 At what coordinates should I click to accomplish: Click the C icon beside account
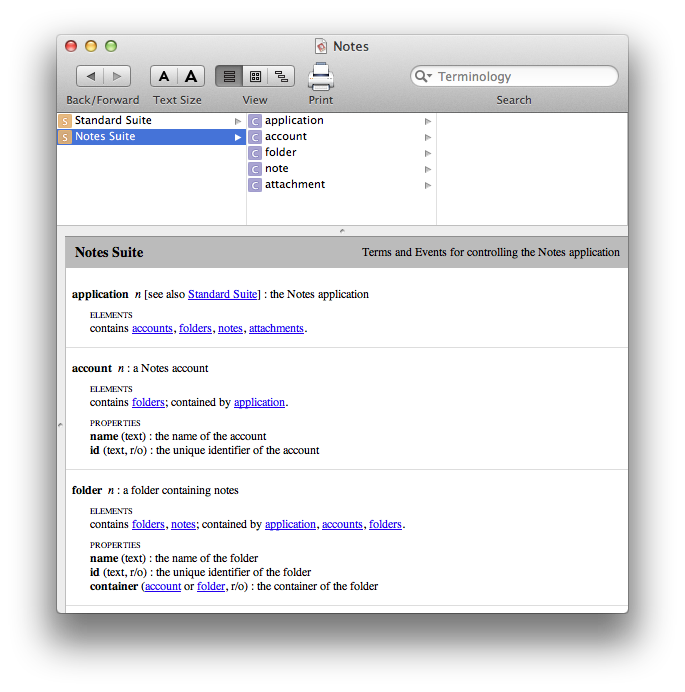pos(255,137)
